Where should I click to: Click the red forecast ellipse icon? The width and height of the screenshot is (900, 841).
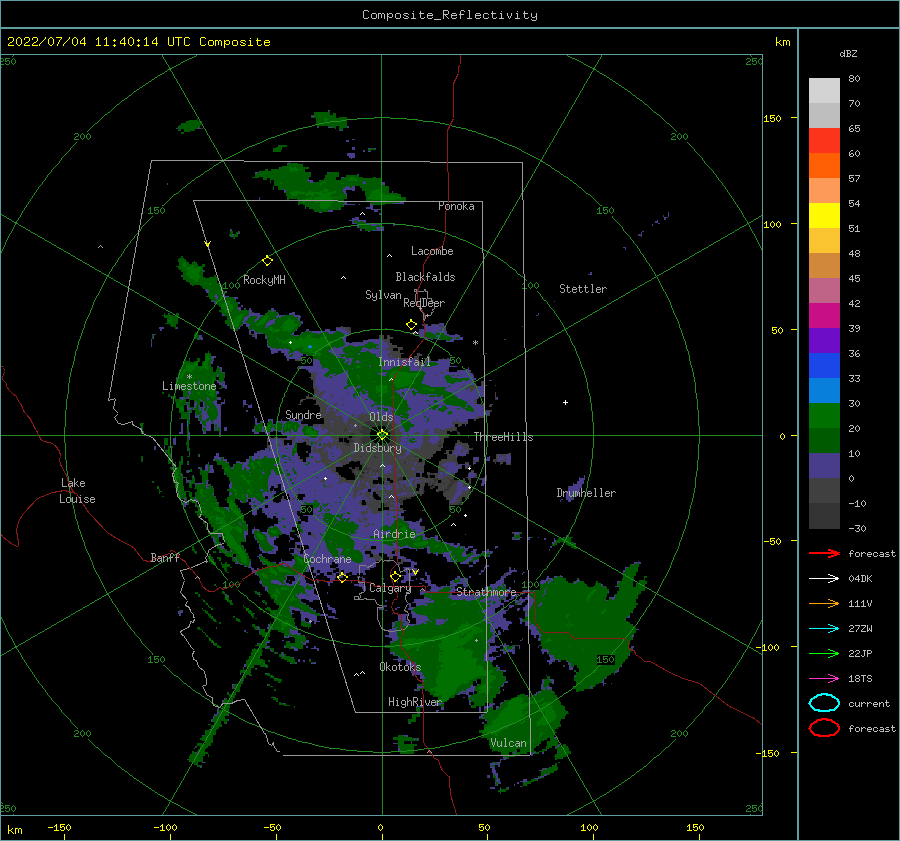824,728
